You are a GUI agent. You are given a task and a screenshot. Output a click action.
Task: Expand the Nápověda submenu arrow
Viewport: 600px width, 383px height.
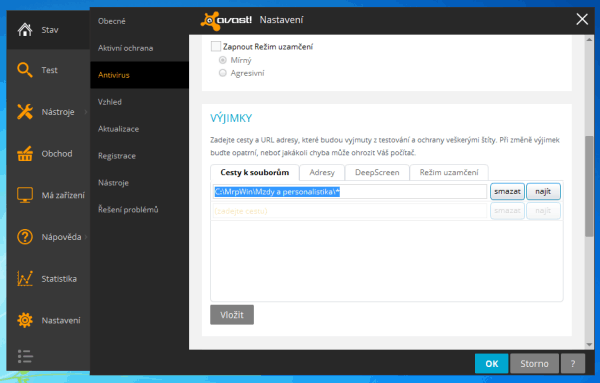click(86, 237)
